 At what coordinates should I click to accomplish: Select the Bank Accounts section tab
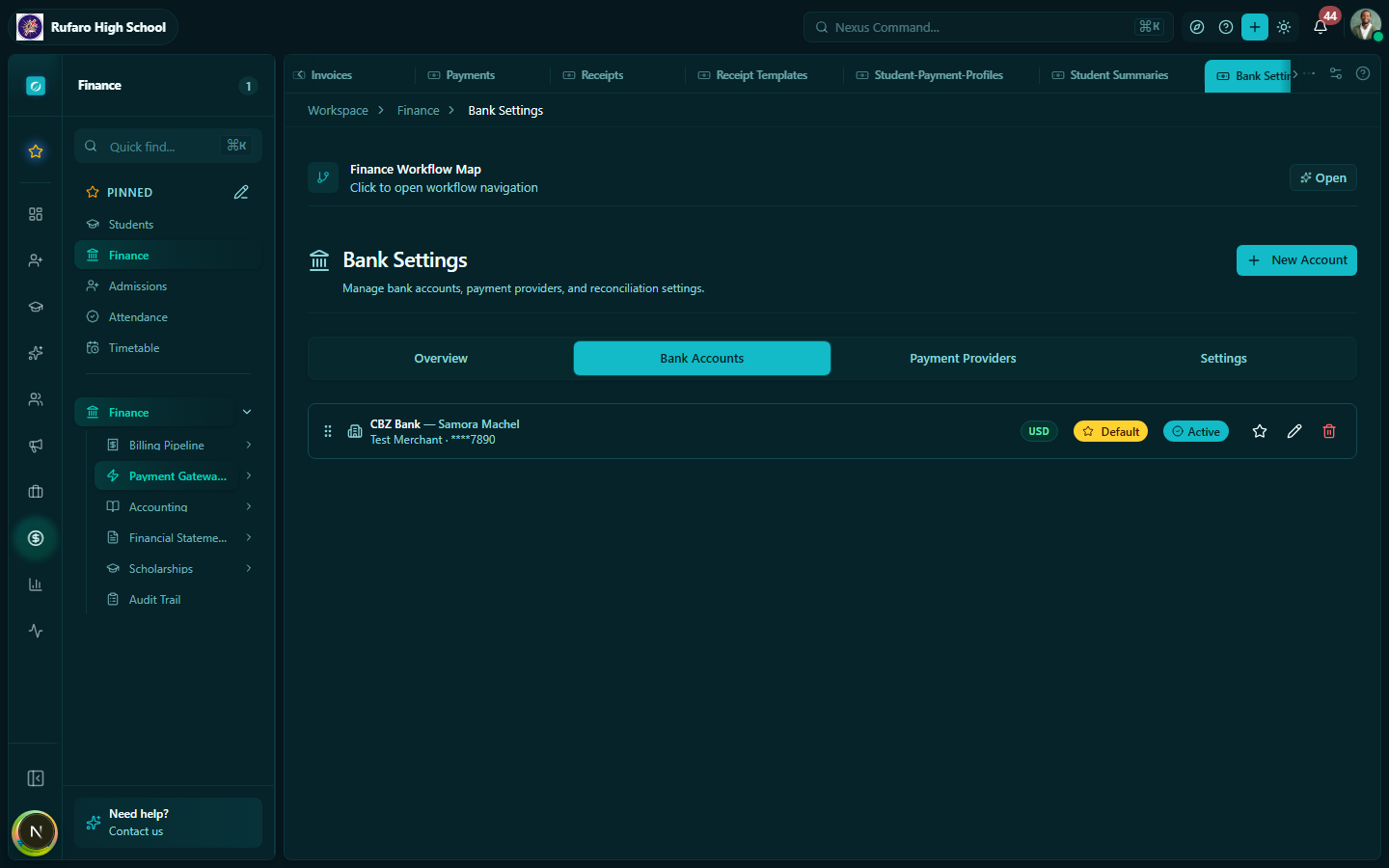(x=702, y=358)
